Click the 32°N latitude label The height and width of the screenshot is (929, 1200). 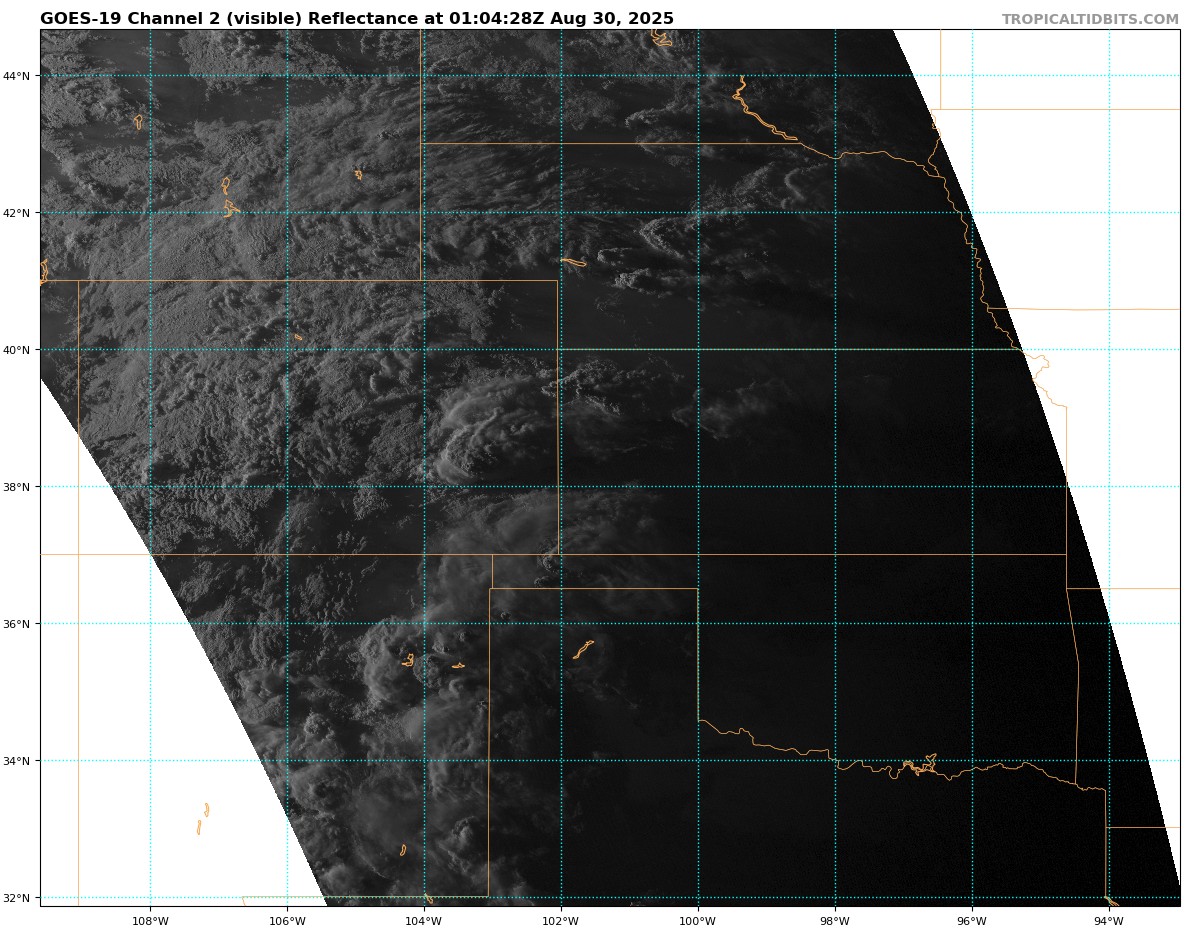coord(17,898)
